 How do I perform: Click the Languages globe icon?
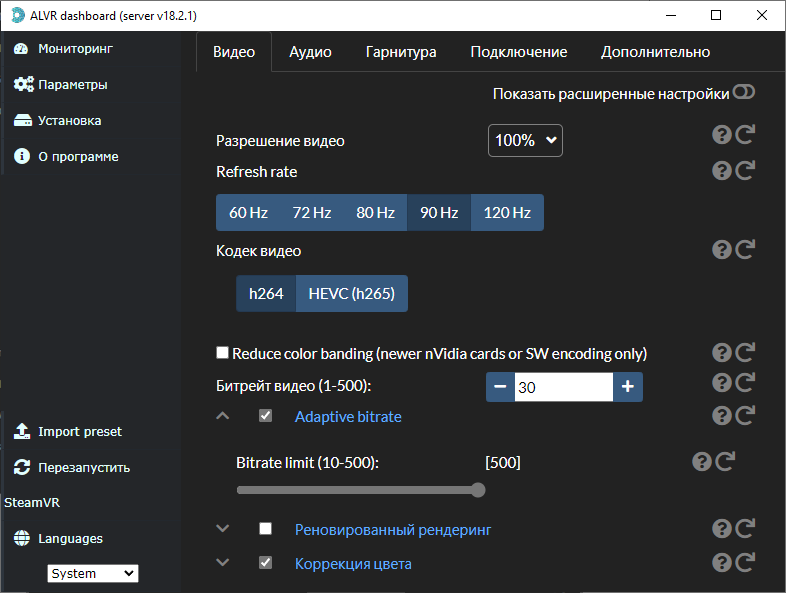pyautogui.click(x=22, y=538)
